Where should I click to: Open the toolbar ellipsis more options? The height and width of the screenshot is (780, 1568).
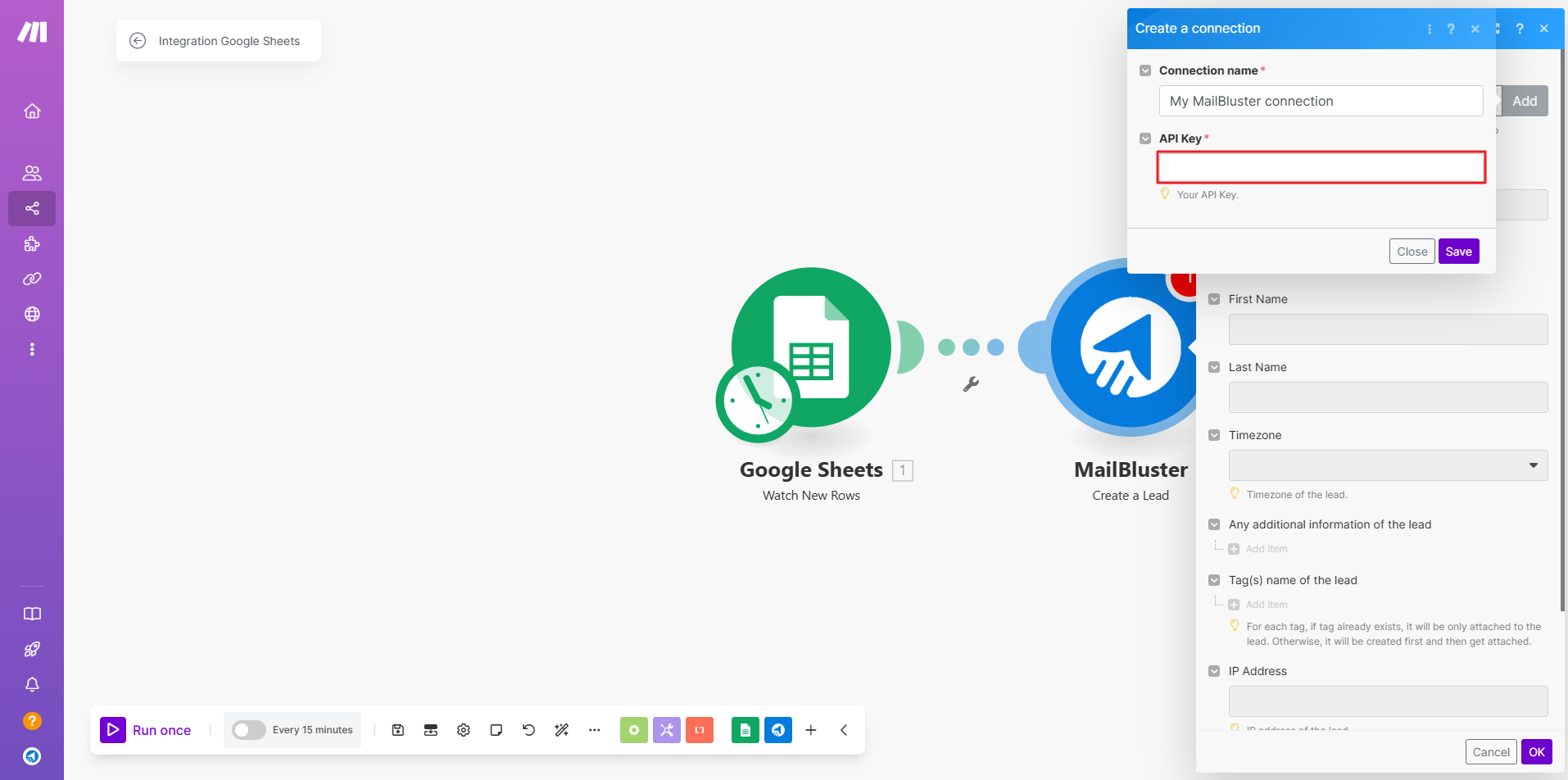[595, 729]
